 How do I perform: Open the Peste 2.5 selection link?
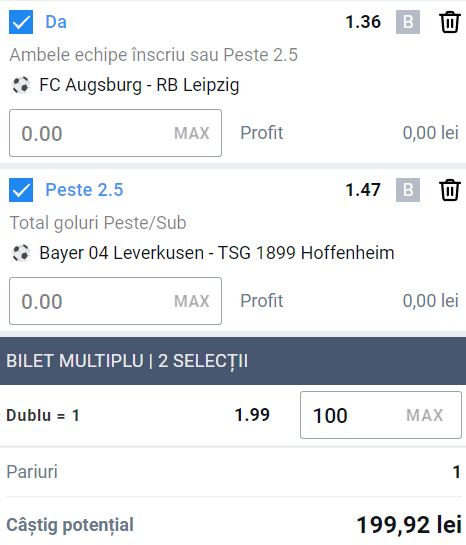[x=84, y=190]
